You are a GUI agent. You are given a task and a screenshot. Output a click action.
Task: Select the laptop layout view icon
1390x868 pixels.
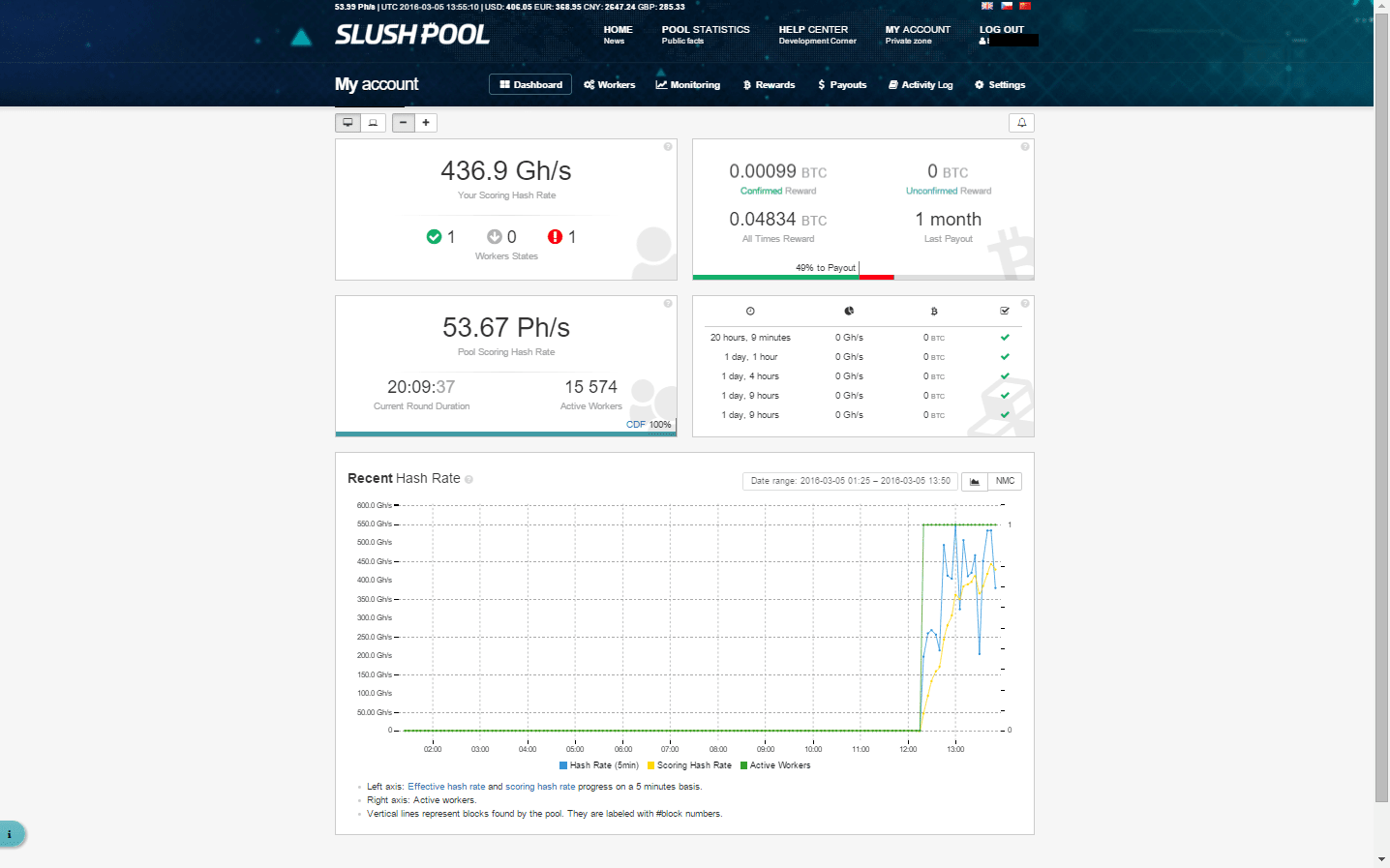tap(373, 123)
